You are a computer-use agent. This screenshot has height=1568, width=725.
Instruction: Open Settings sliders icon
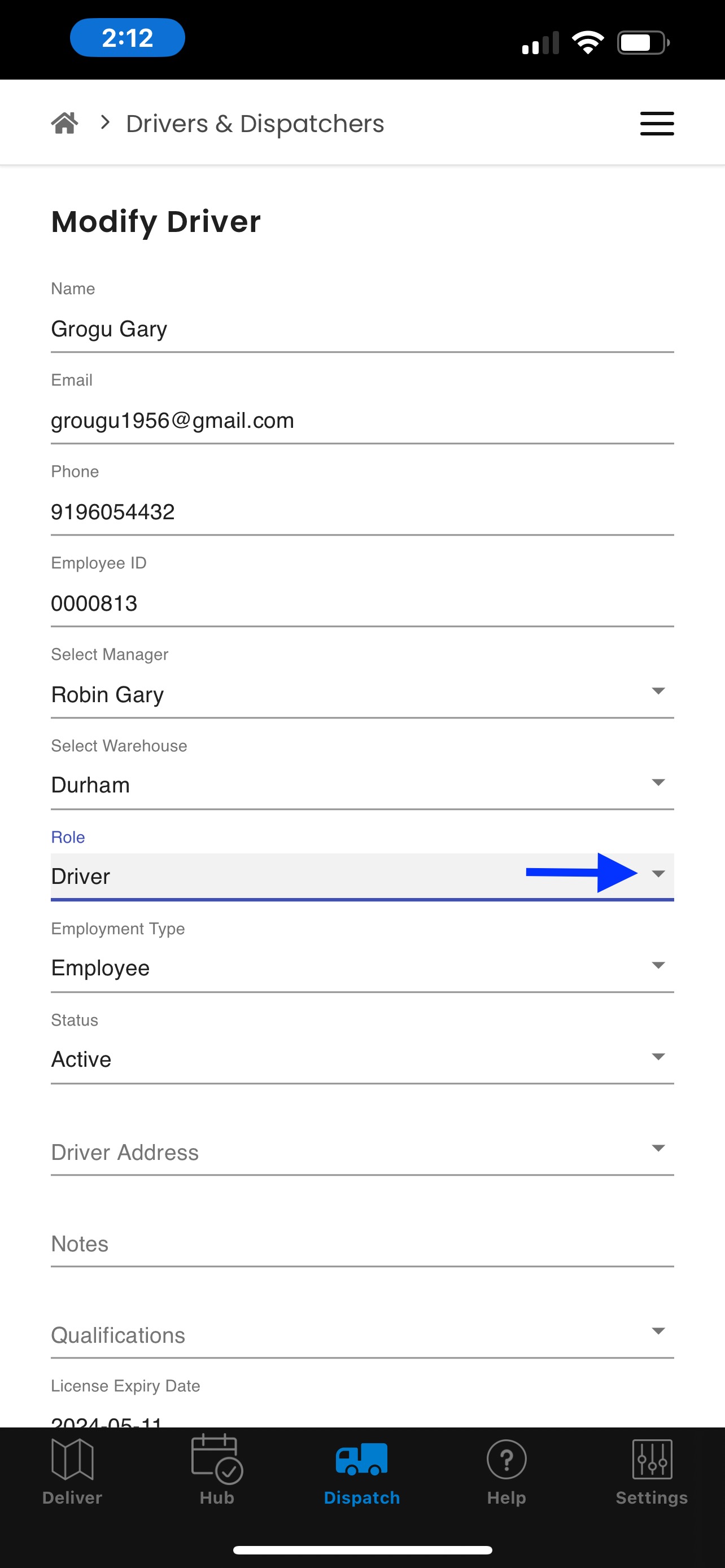click(652, 1458)
